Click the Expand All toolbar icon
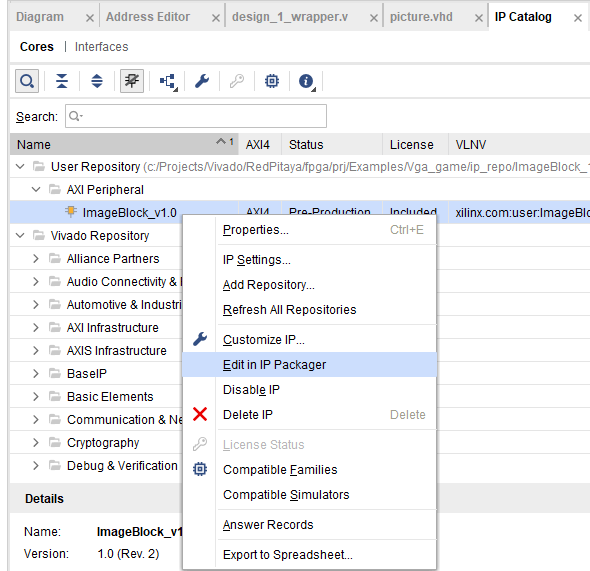590x571 pixels. coord(97,81)
